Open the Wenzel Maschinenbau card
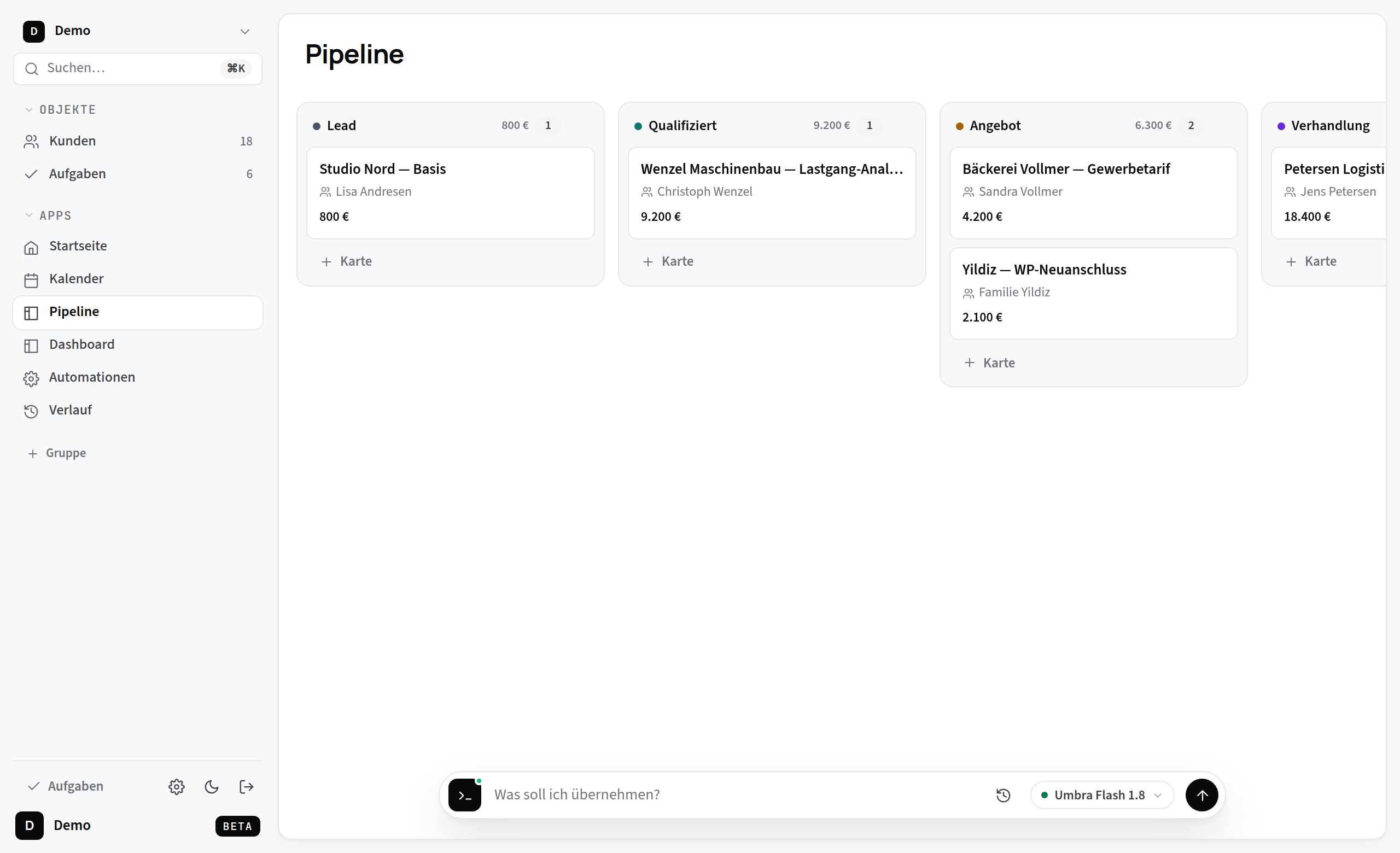 [772, 193]
